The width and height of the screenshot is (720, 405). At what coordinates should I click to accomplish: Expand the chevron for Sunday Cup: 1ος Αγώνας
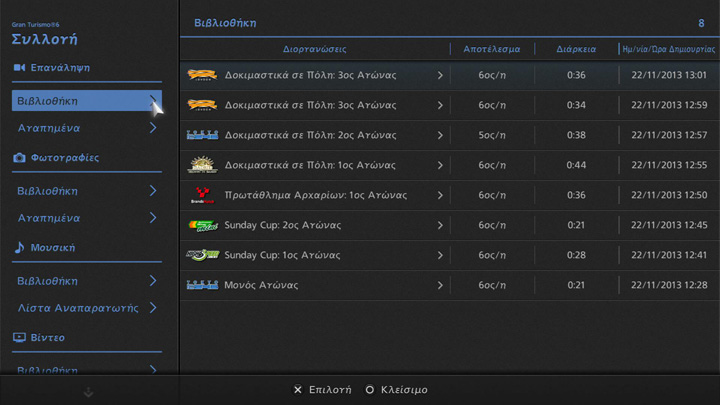(440, 255)
